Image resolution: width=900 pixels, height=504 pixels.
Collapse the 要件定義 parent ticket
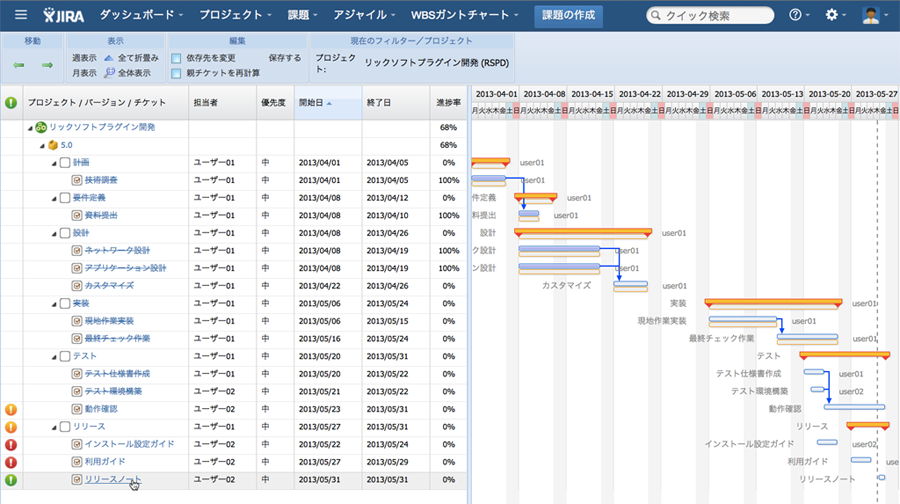click(x=54, y=199)
